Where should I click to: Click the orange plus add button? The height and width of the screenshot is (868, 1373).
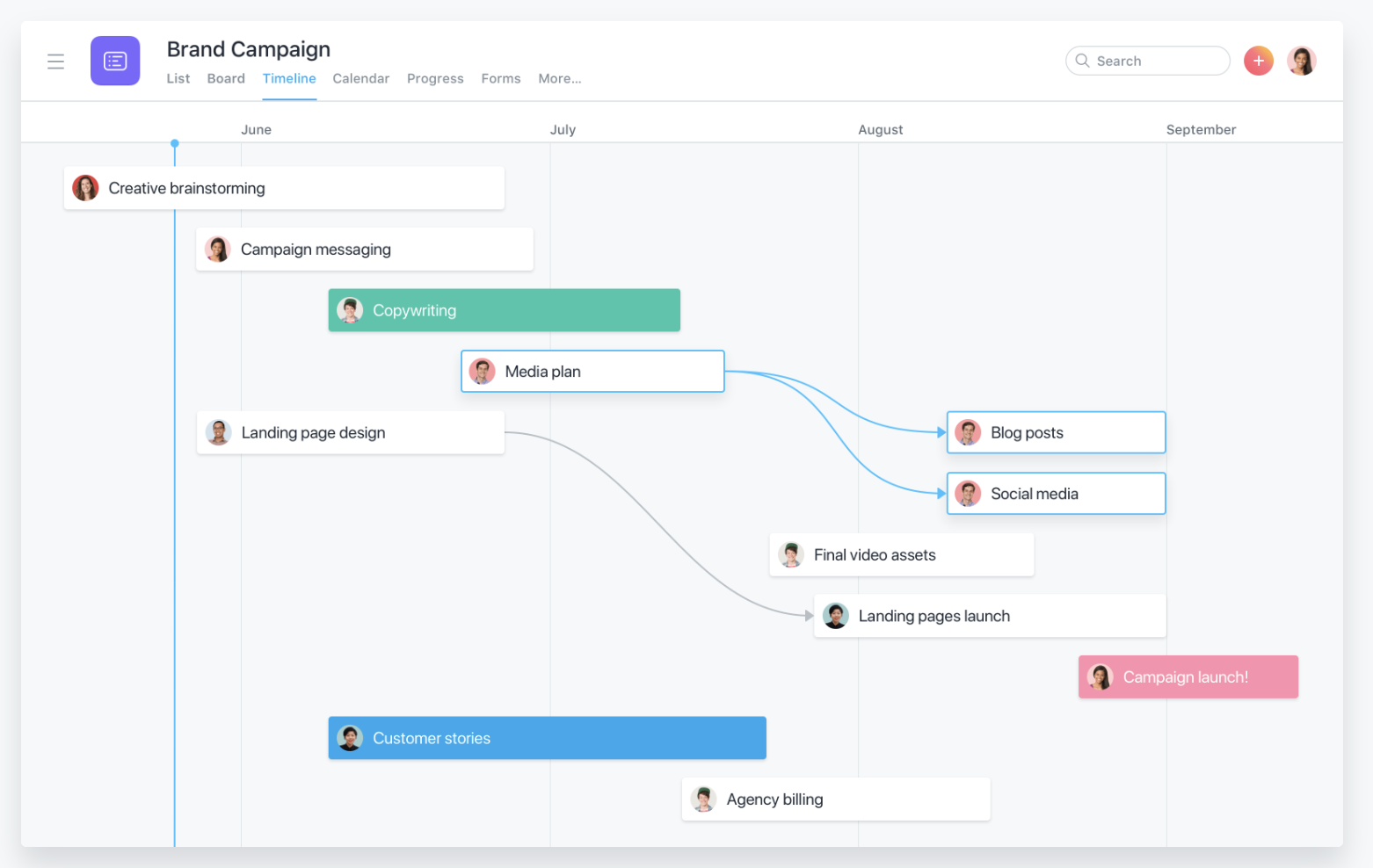pyautogui.click(x=1258, y=61)
